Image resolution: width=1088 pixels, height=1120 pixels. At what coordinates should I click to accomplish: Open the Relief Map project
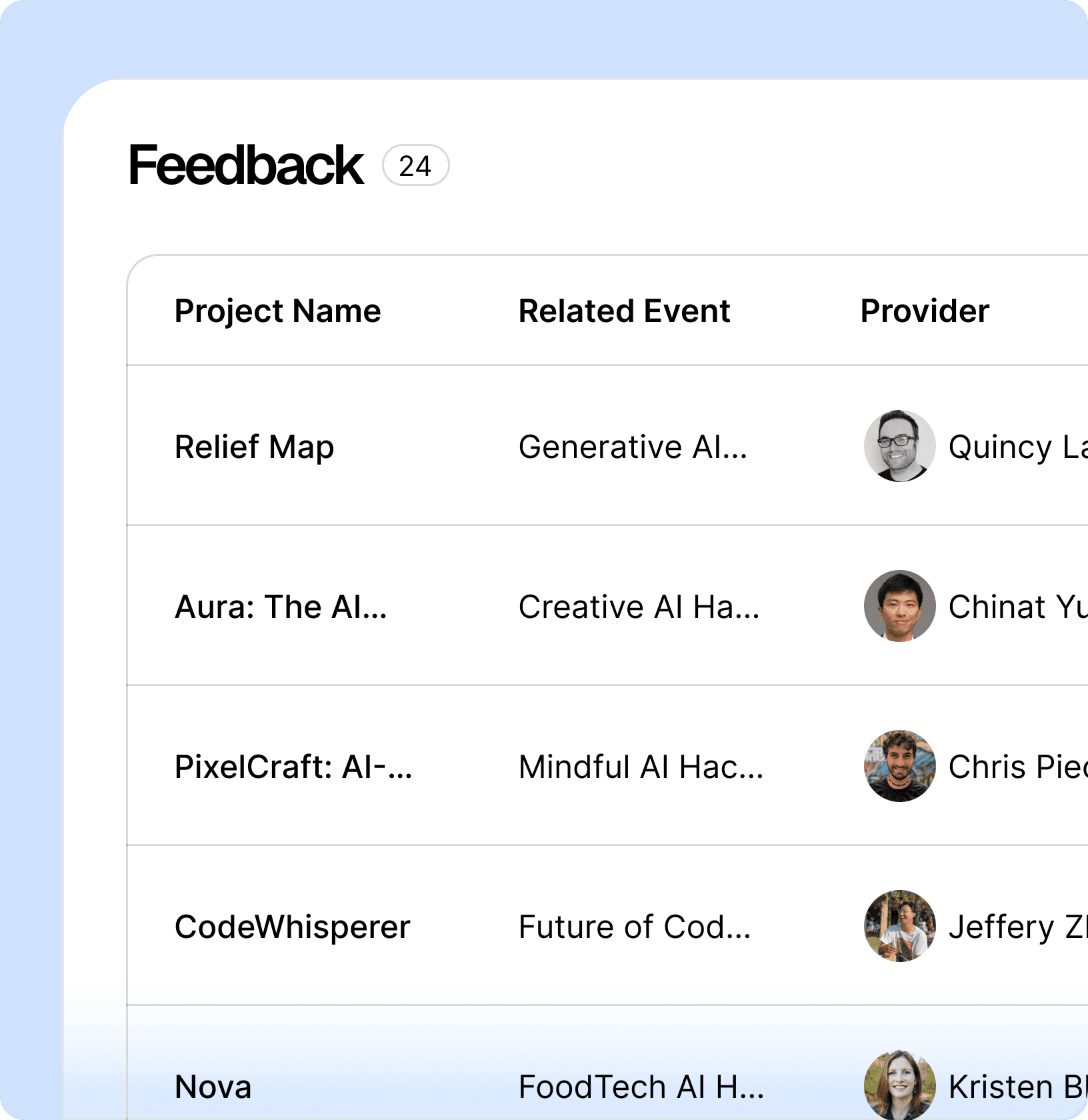[254, 447]
